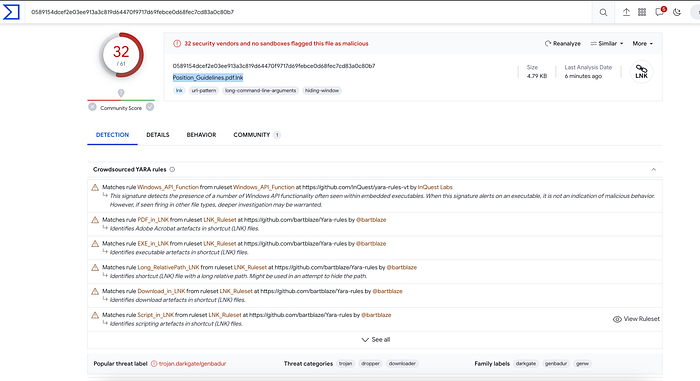This screenshot has width=700, height=381.
Task: Click the lnk tag
Action: click(x=179, y=91)
